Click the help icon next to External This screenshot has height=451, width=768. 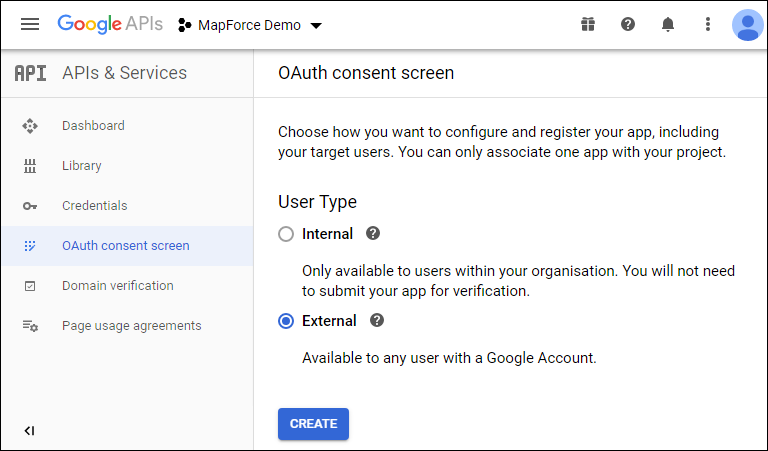click(377, 321)
